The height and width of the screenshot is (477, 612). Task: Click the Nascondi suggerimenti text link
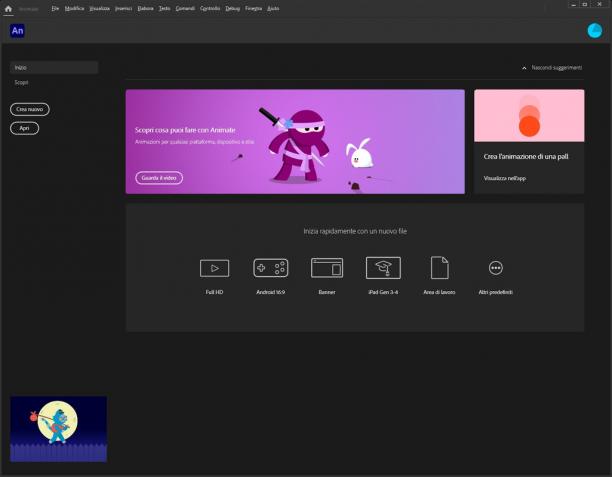(x=557, y=68)
